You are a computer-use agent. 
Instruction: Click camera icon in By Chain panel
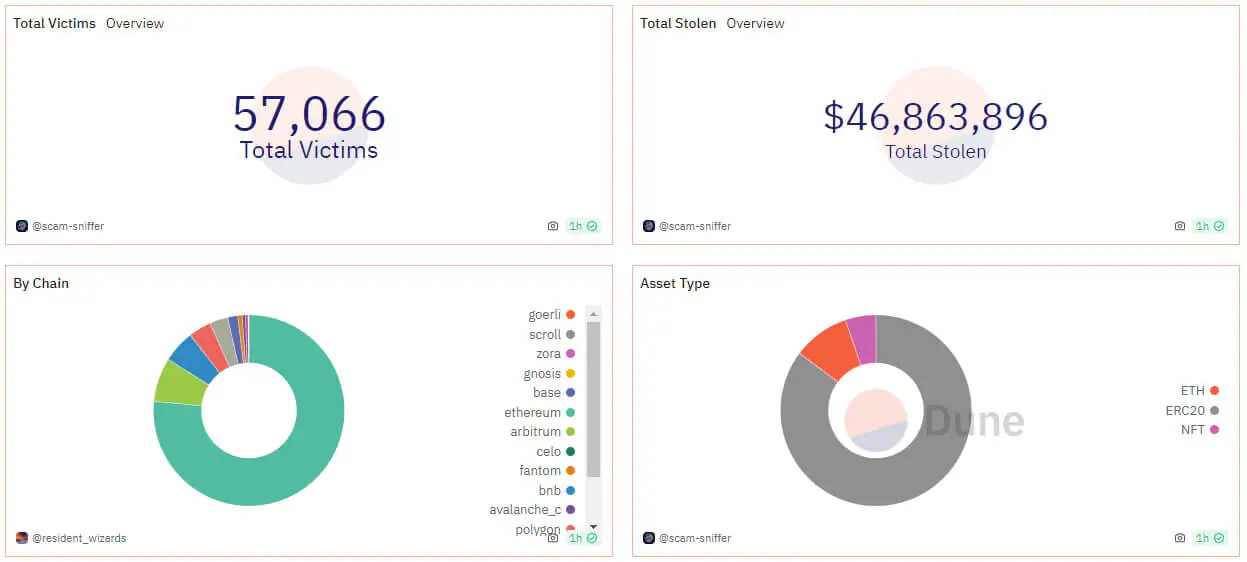click(553, 538)
